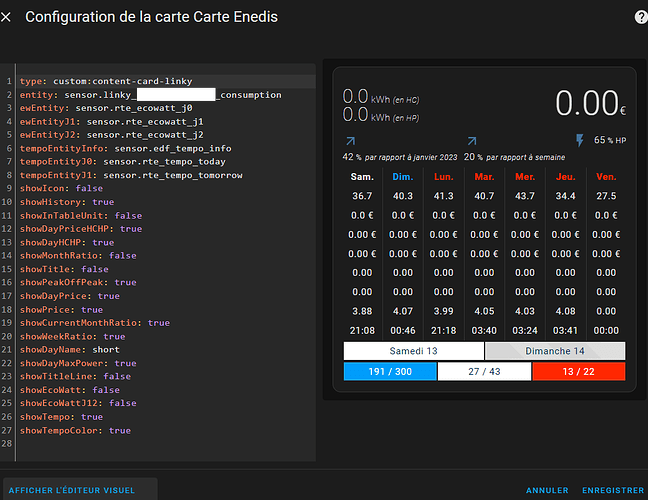Click the red Ven. day column header
The image size is (648, 500).
(x=606, y=177)
